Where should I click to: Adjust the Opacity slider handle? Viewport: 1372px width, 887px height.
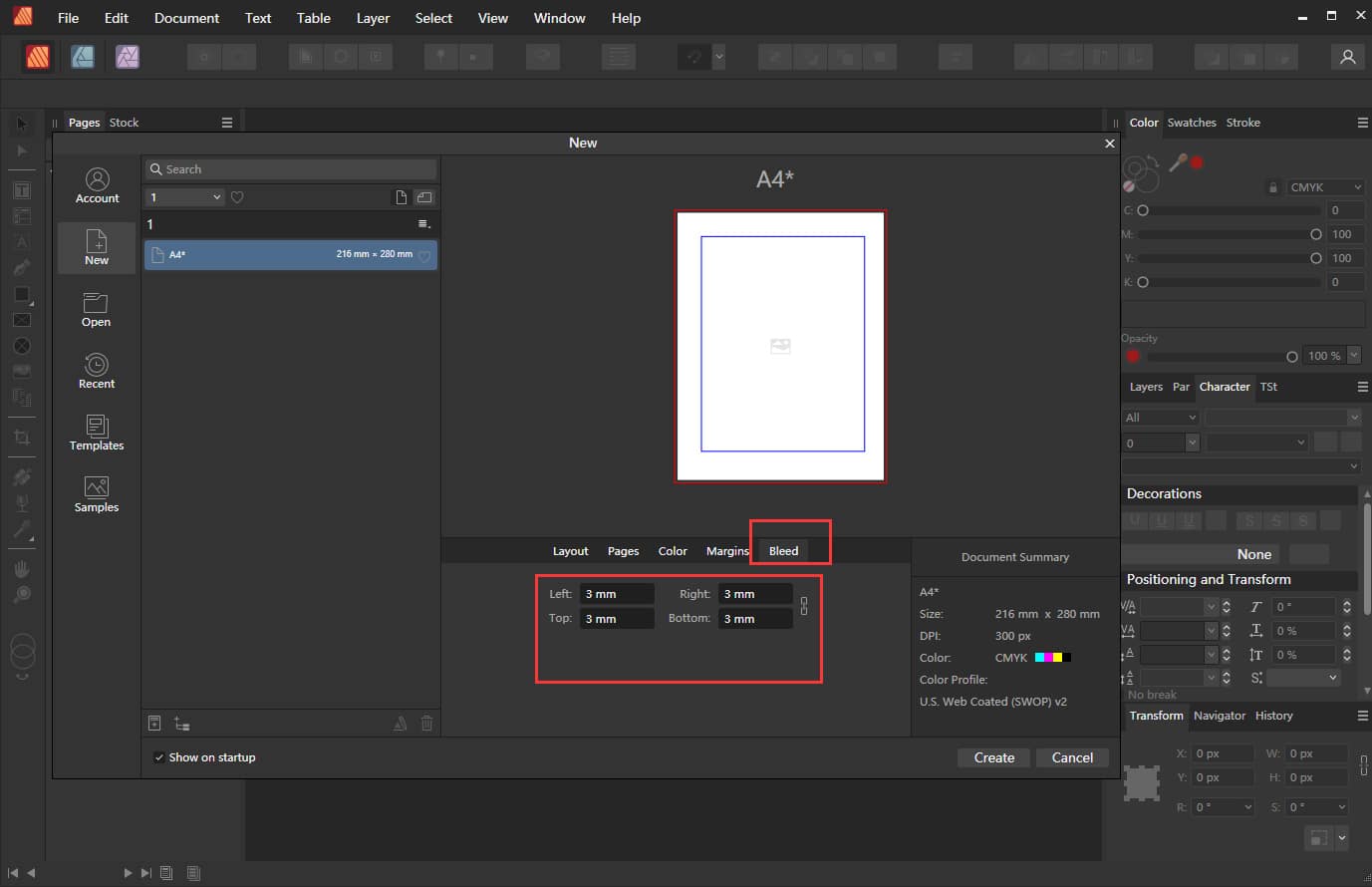1292,356
